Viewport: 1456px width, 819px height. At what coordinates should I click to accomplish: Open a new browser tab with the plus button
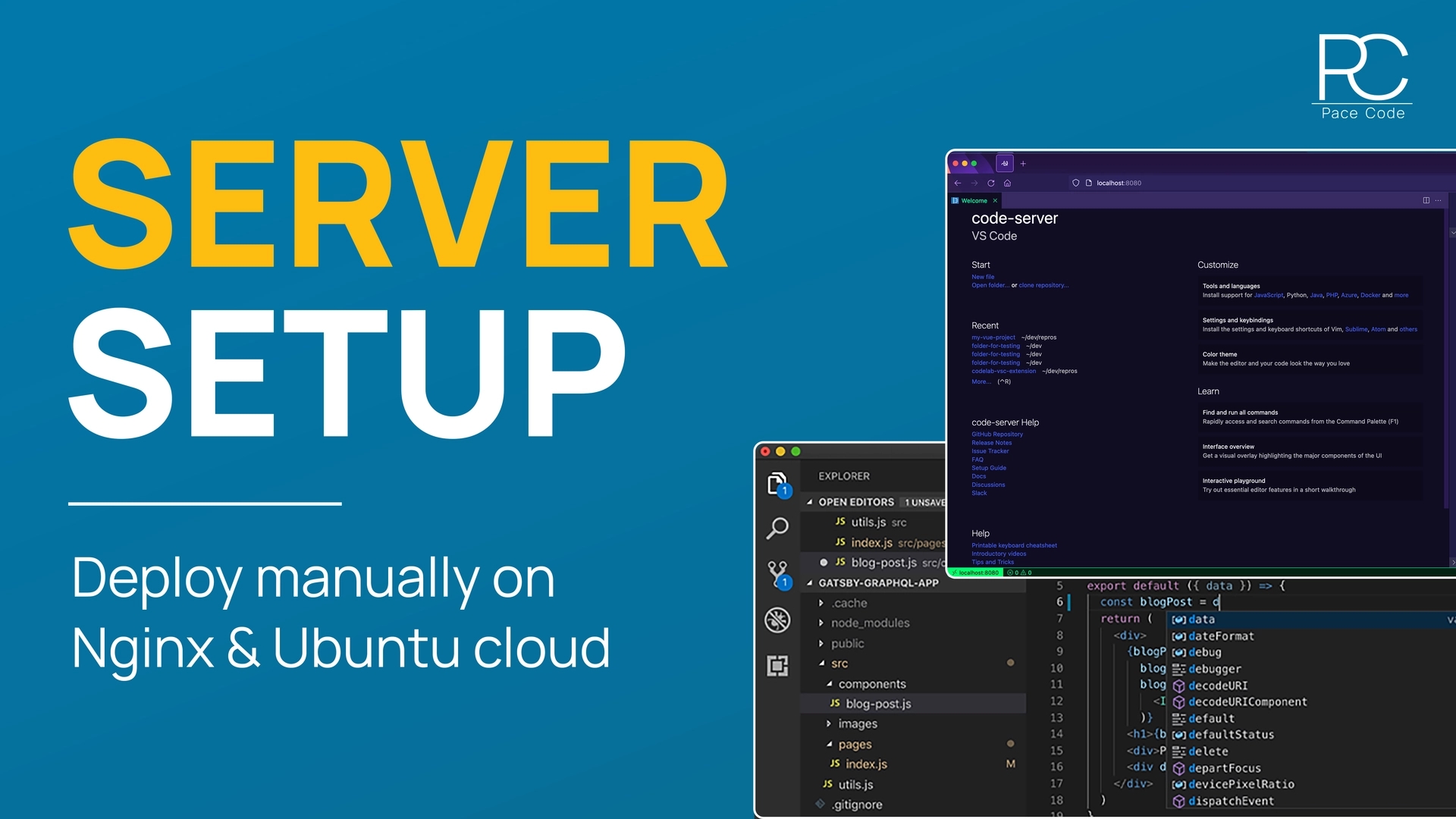pyautogui.click(x=1023, y=163)
